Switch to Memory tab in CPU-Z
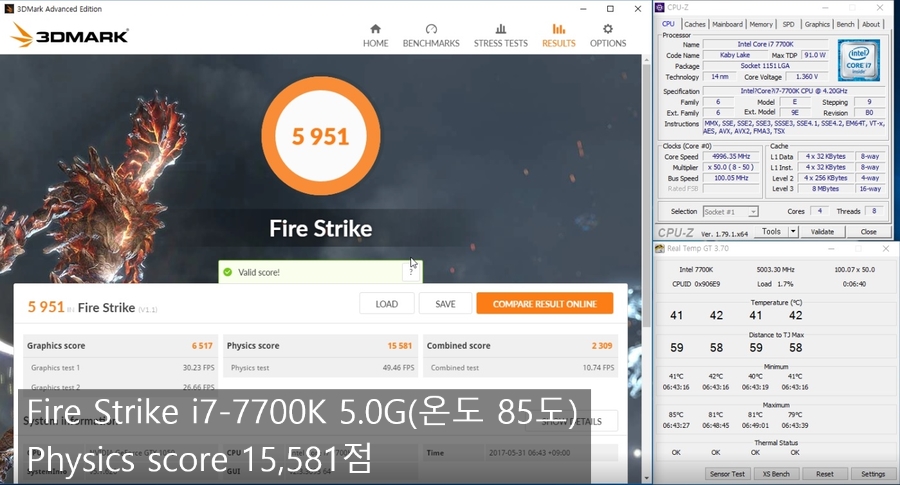900x485 pixels. [761, 24]
